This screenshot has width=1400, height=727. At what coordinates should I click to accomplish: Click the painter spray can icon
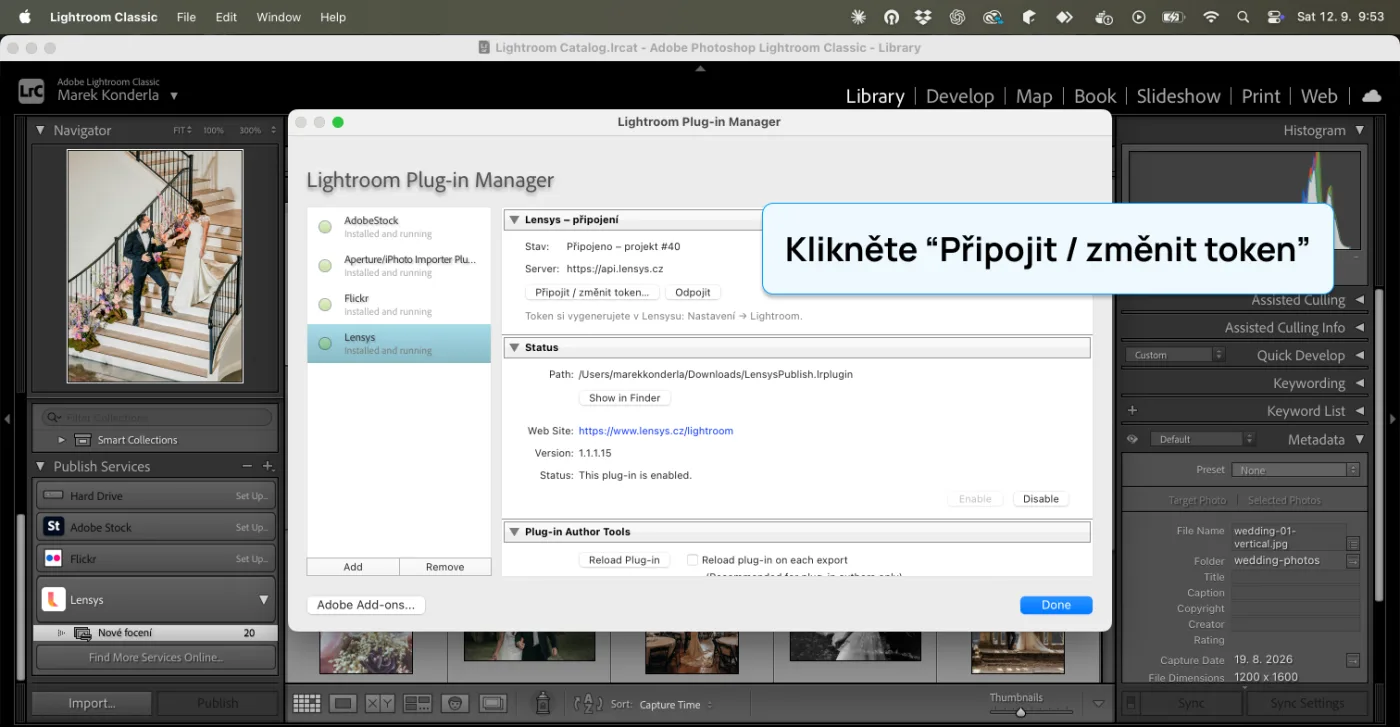click(x=543, y=703)
